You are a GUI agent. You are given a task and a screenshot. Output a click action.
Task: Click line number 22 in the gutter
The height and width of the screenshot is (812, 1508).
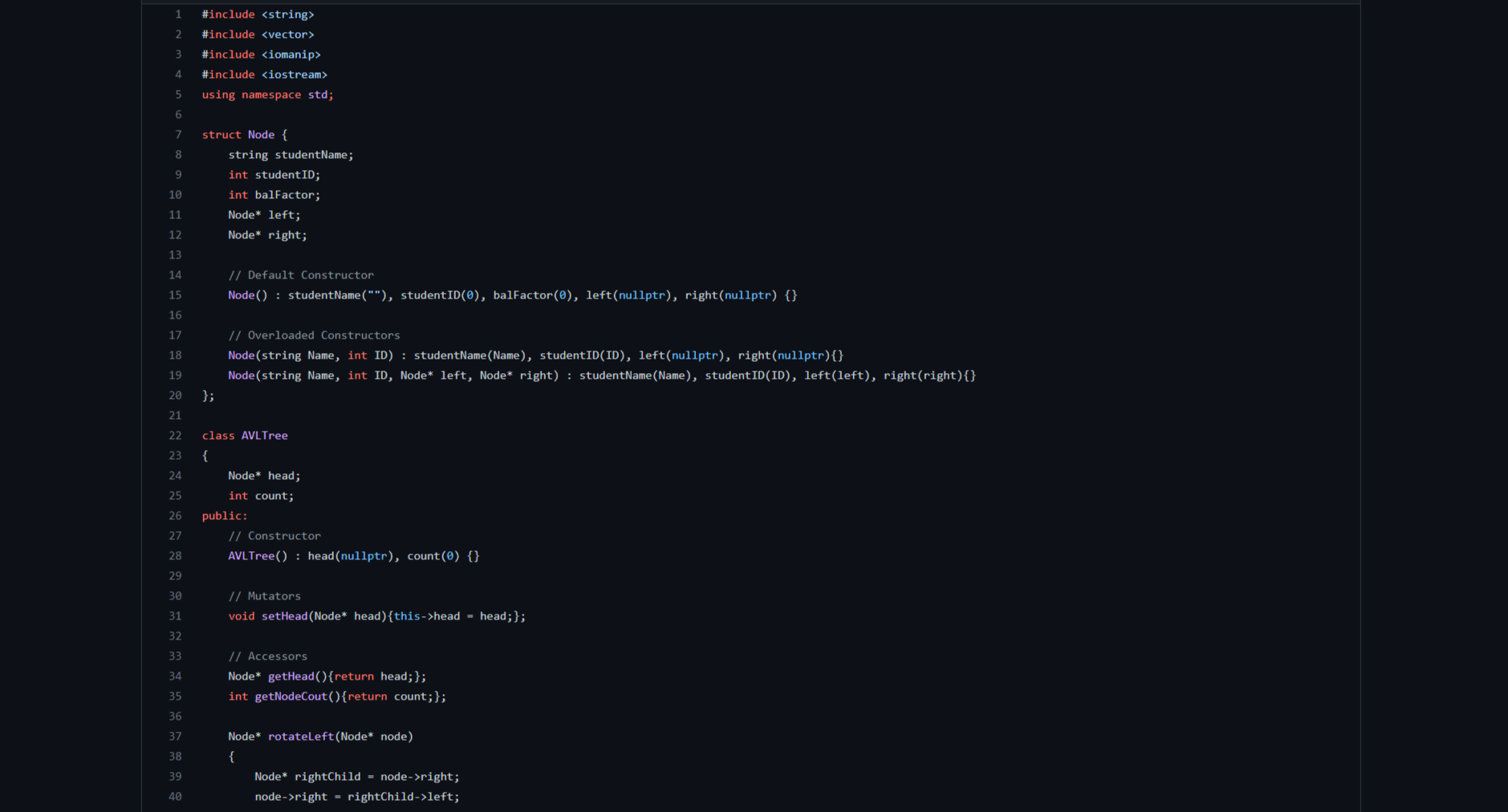[175, 436]
